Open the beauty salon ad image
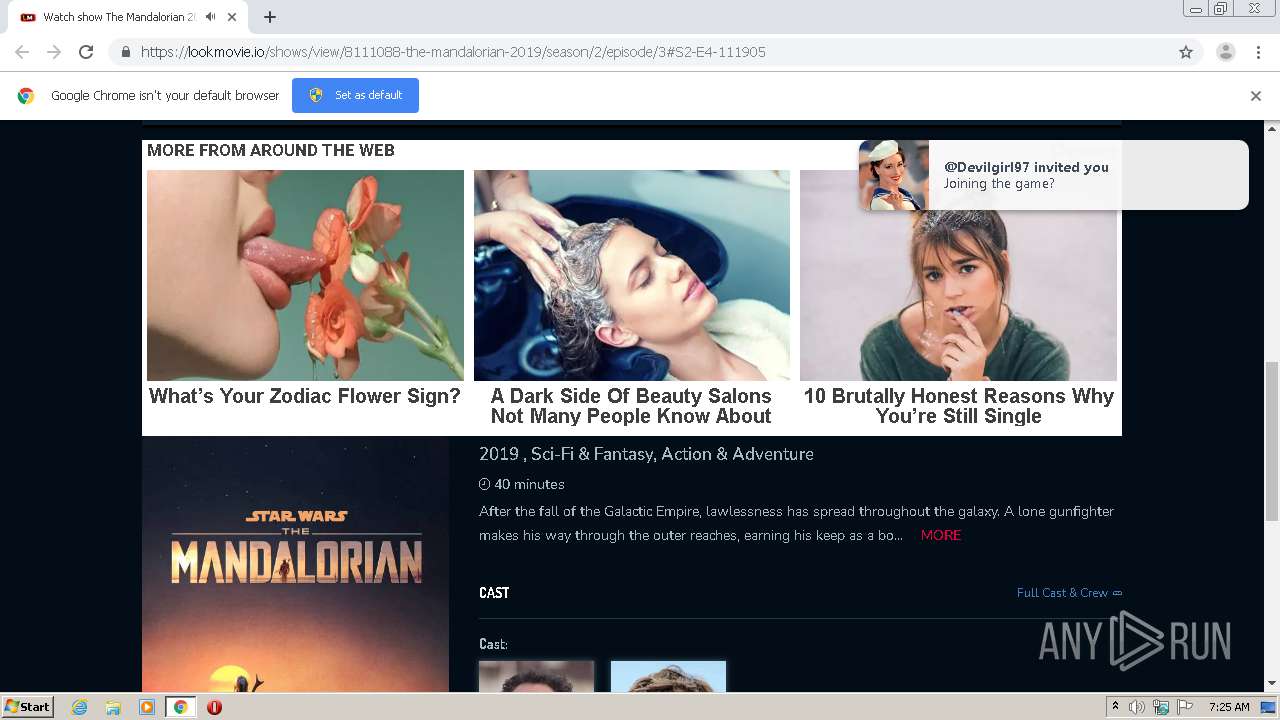This screenshot has width=1280, height=720. point(632,275)
